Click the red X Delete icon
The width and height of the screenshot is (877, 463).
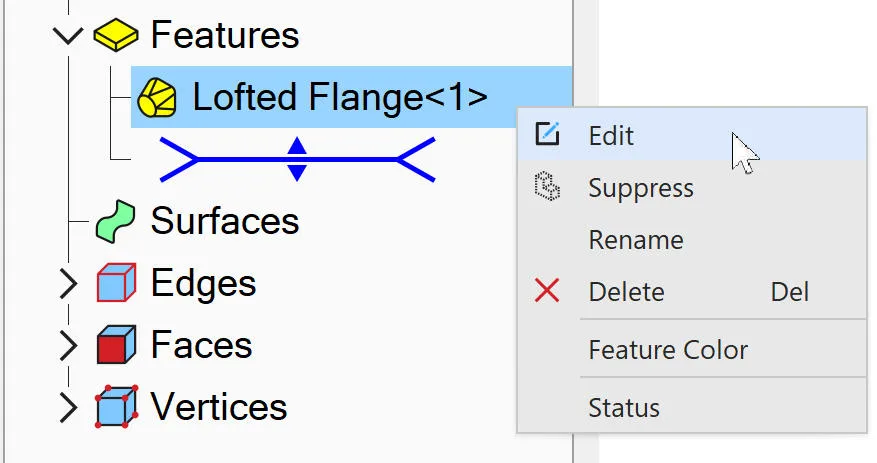click(546, 291)
